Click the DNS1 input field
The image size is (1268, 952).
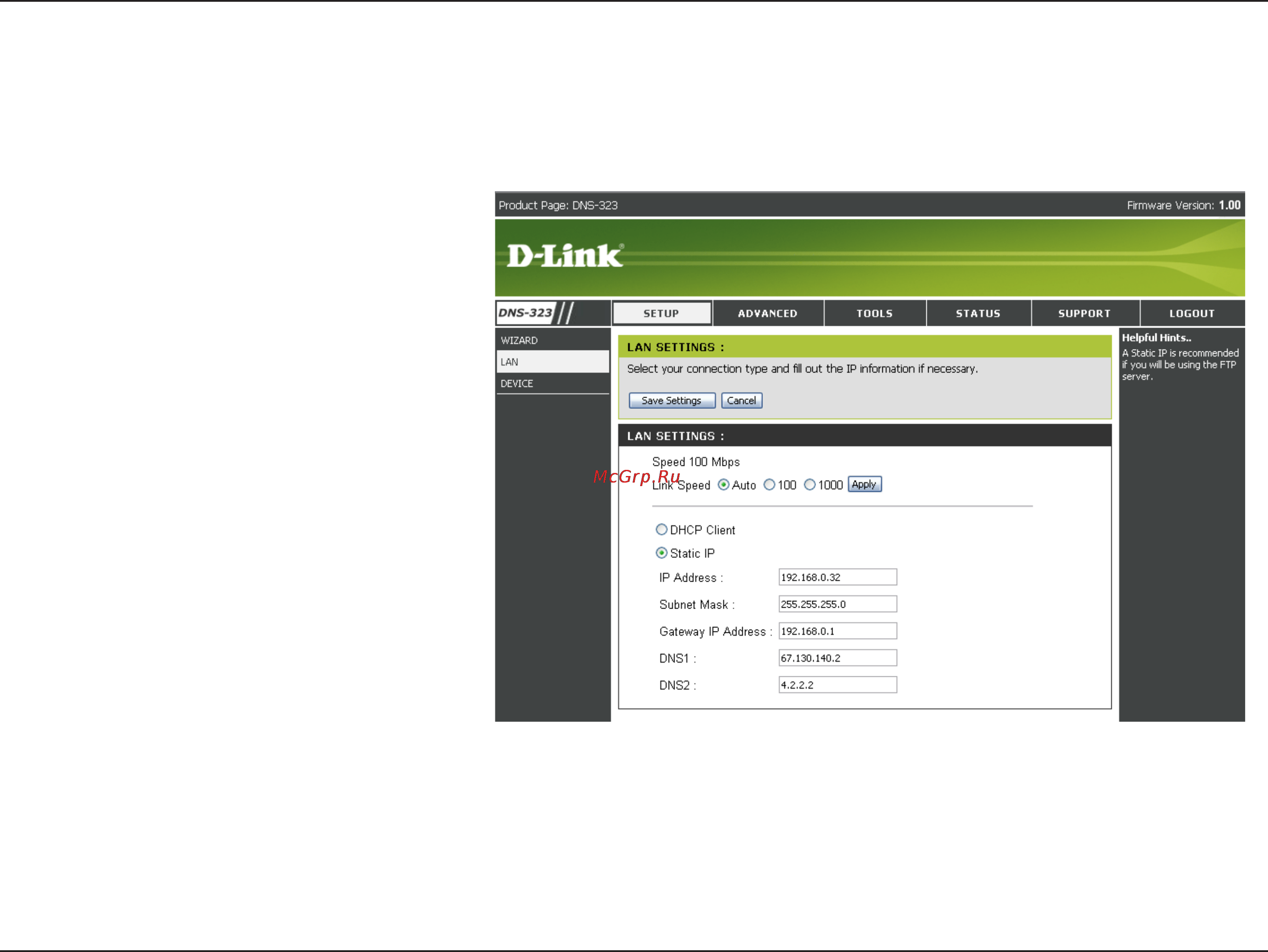click(x=837, y=658)
